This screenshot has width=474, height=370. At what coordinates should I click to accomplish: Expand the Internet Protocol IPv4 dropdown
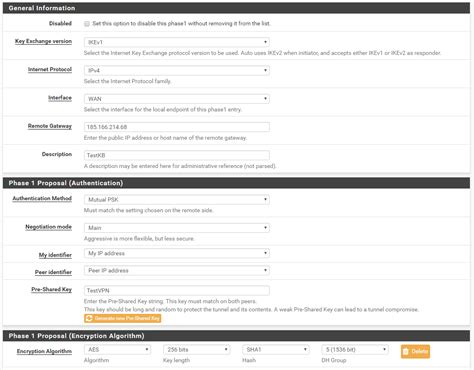177,70
